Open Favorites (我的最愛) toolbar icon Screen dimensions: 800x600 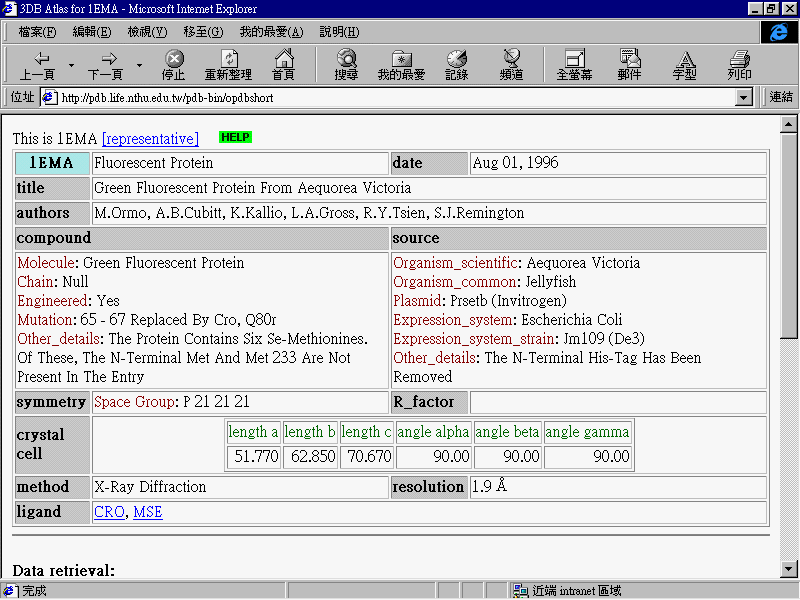[401, 65]
